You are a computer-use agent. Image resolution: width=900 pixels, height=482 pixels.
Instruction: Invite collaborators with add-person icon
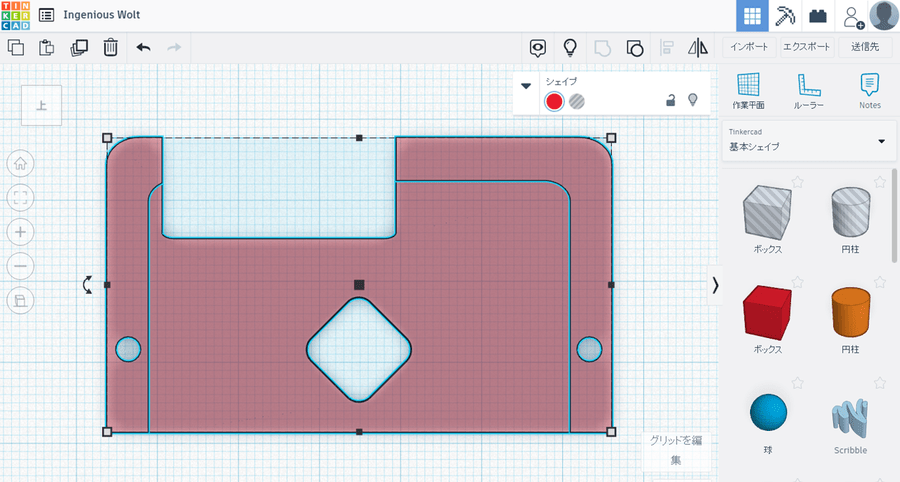pyautogui.click(x=853, y=17)
